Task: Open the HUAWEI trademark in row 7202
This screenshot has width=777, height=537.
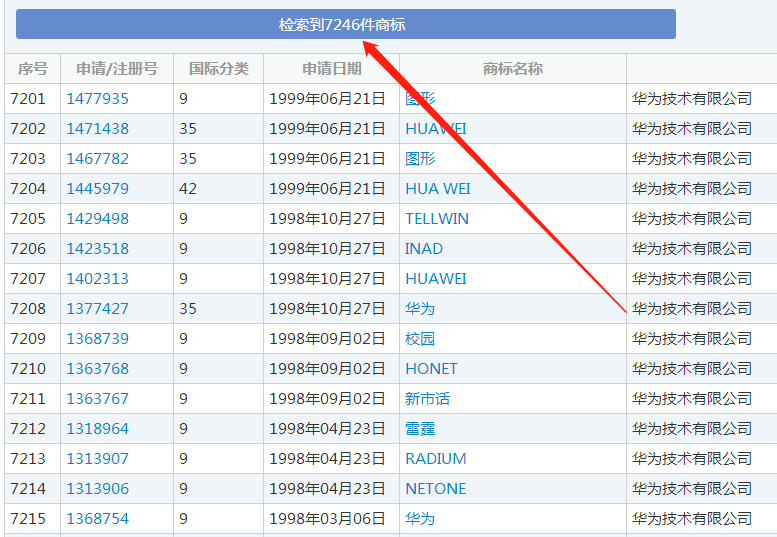Action: [436, 129]
